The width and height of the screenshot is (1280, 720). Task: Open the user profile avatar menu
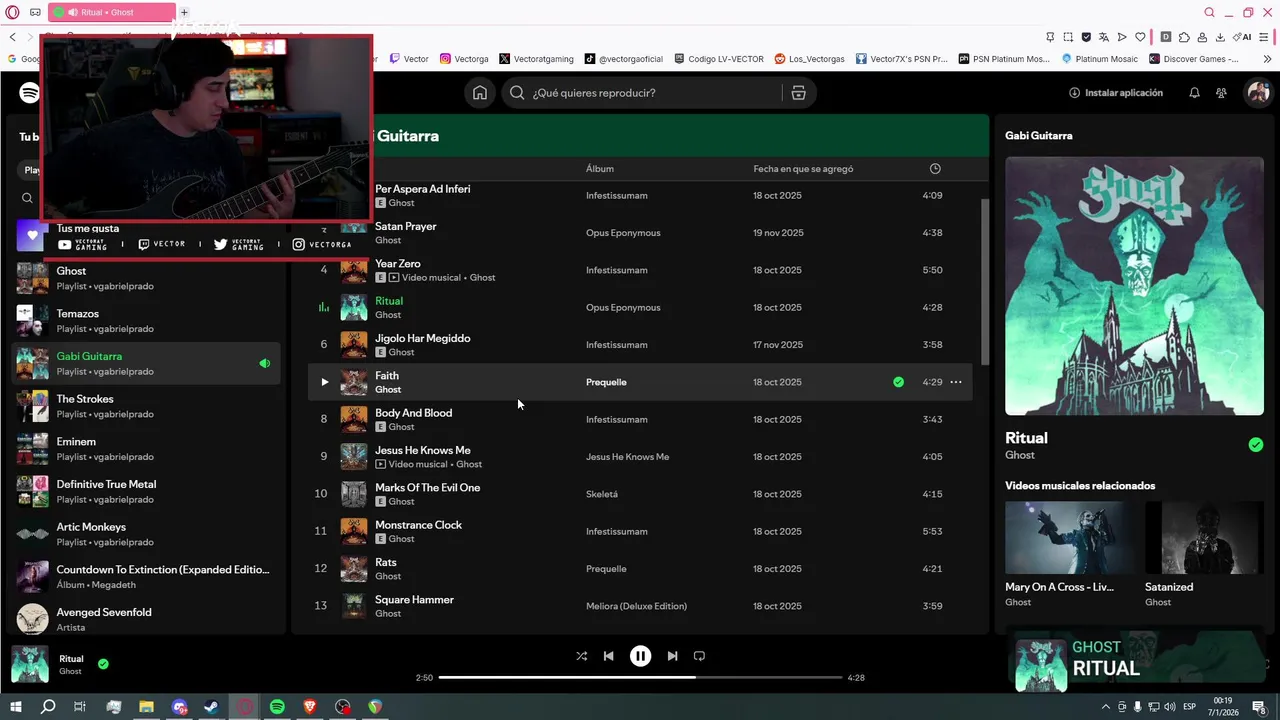point(1257,93)
